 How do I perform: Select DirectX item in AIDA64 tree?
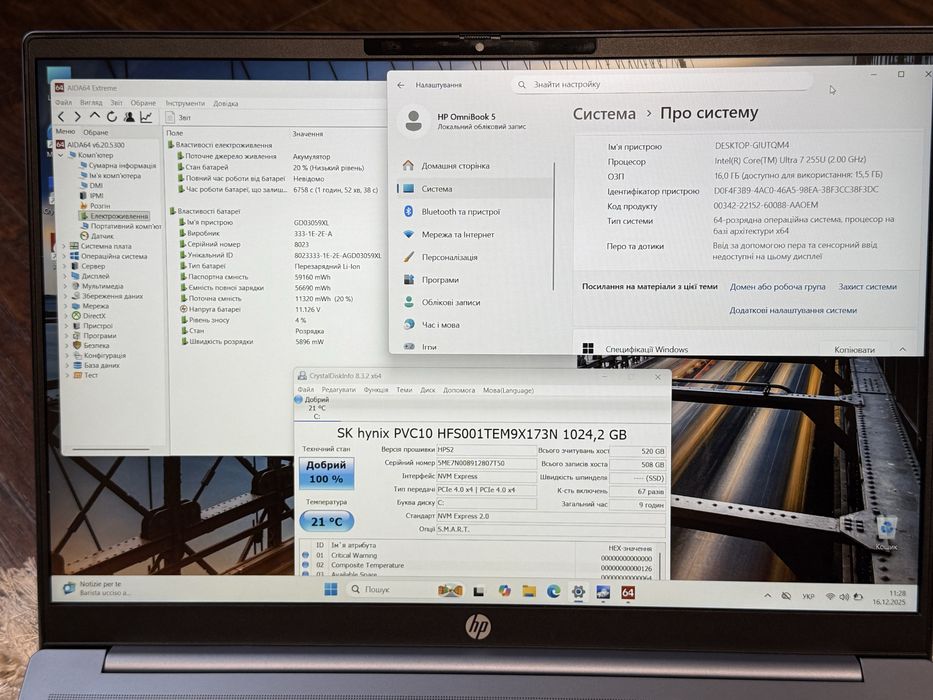[89, 316]
